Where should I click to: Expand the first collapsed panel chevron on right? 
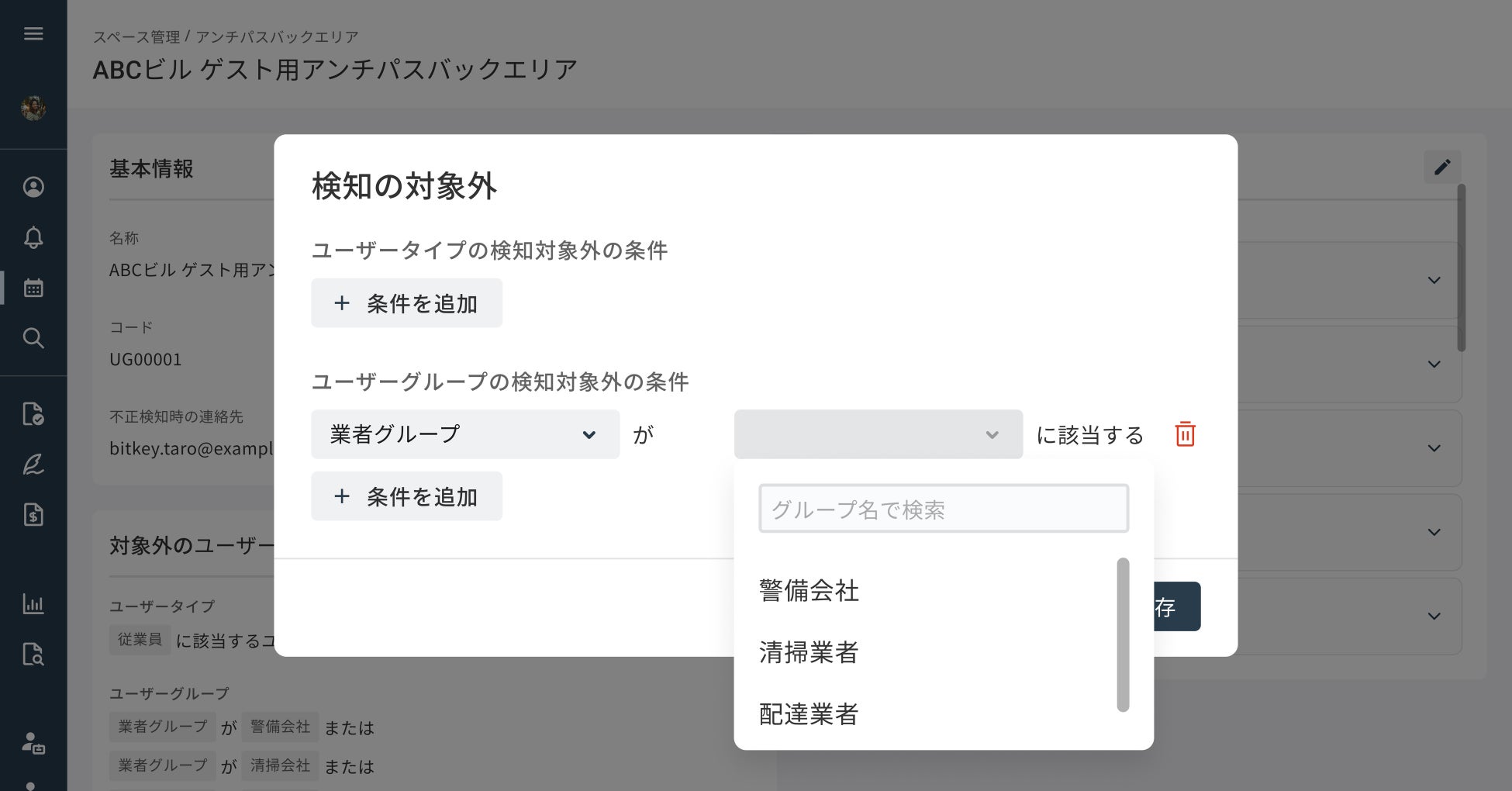coord(1434,280)
